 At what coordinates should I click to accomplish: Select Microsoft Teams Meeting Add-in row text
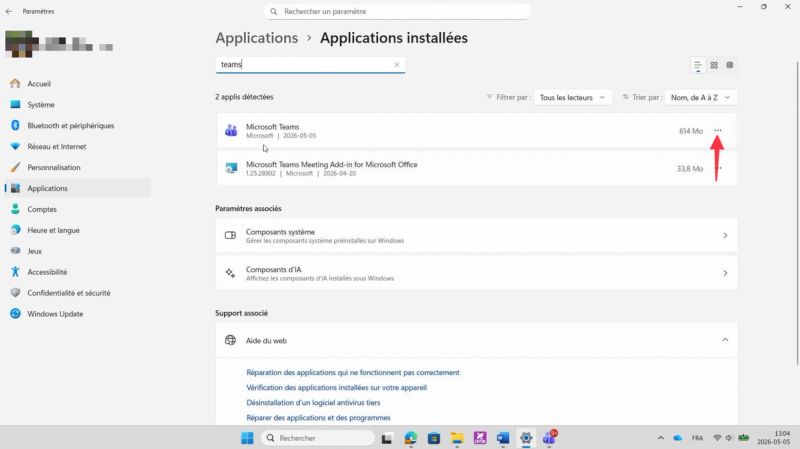point(332,164)
